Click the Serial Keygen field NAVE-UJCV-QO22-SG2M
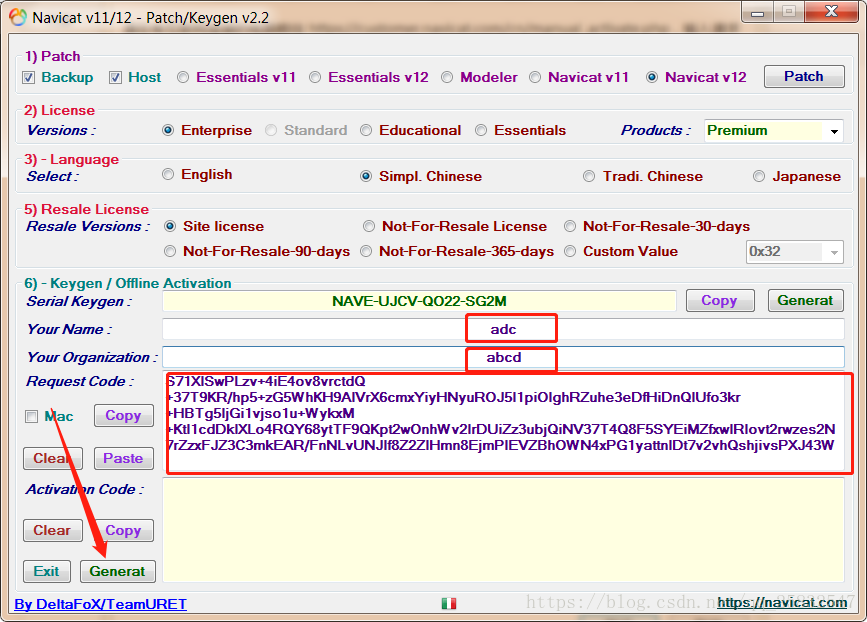The width and height of the screenshot is (867, 622). 419,301
